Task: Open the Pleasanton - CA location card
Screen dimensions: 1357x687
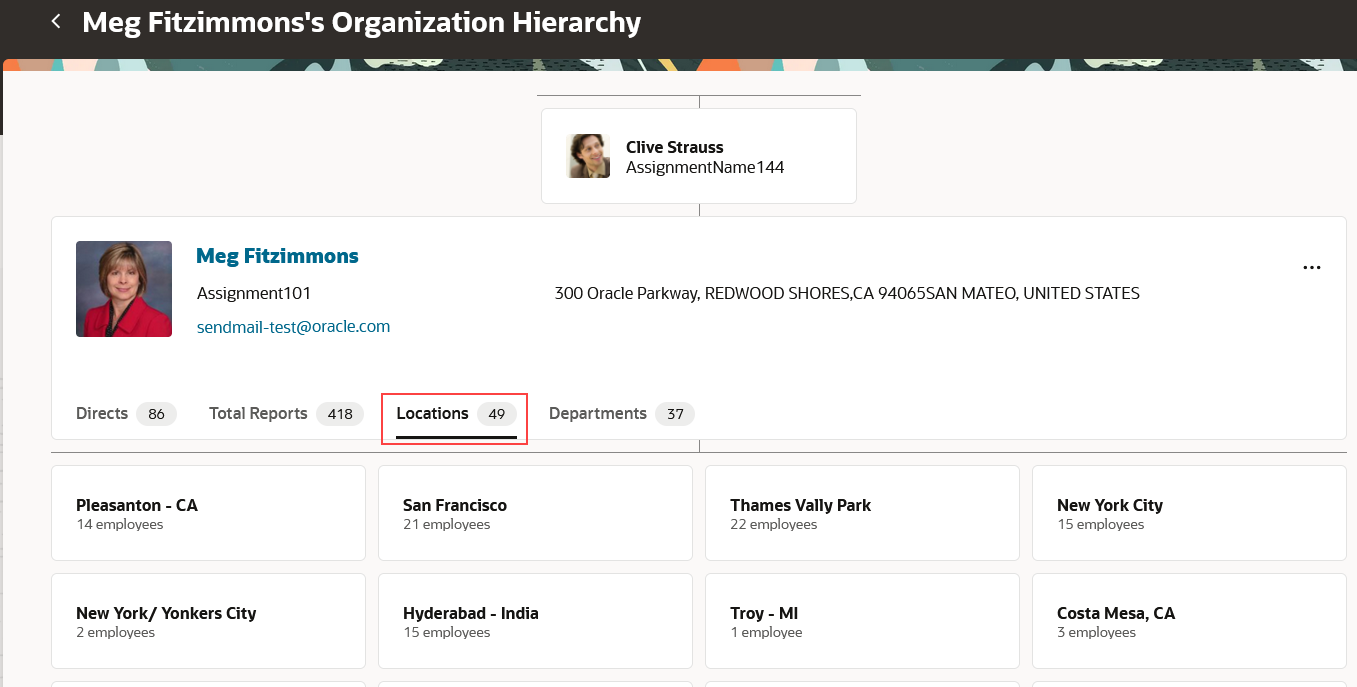Action: [208, 513]
